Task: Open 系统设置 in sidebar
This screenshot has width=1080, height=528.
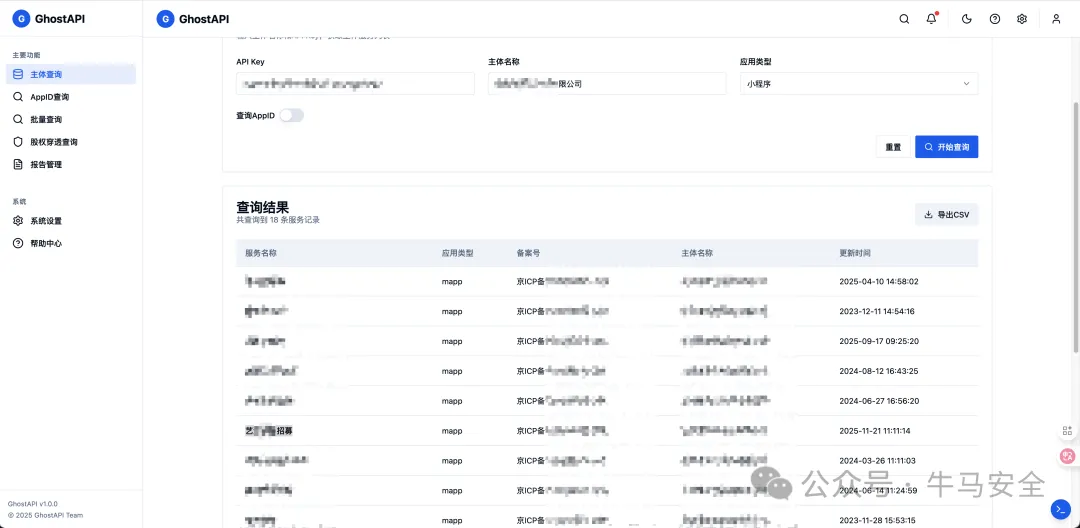Action: tap(45, 221)
